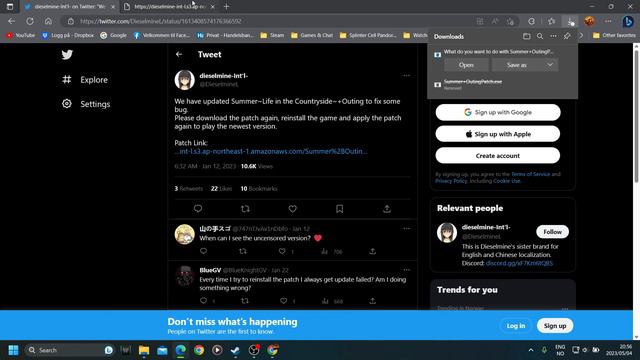View the 22 Likes list
The width and height of the screenshot is (640, 360).
click(221, 189)
